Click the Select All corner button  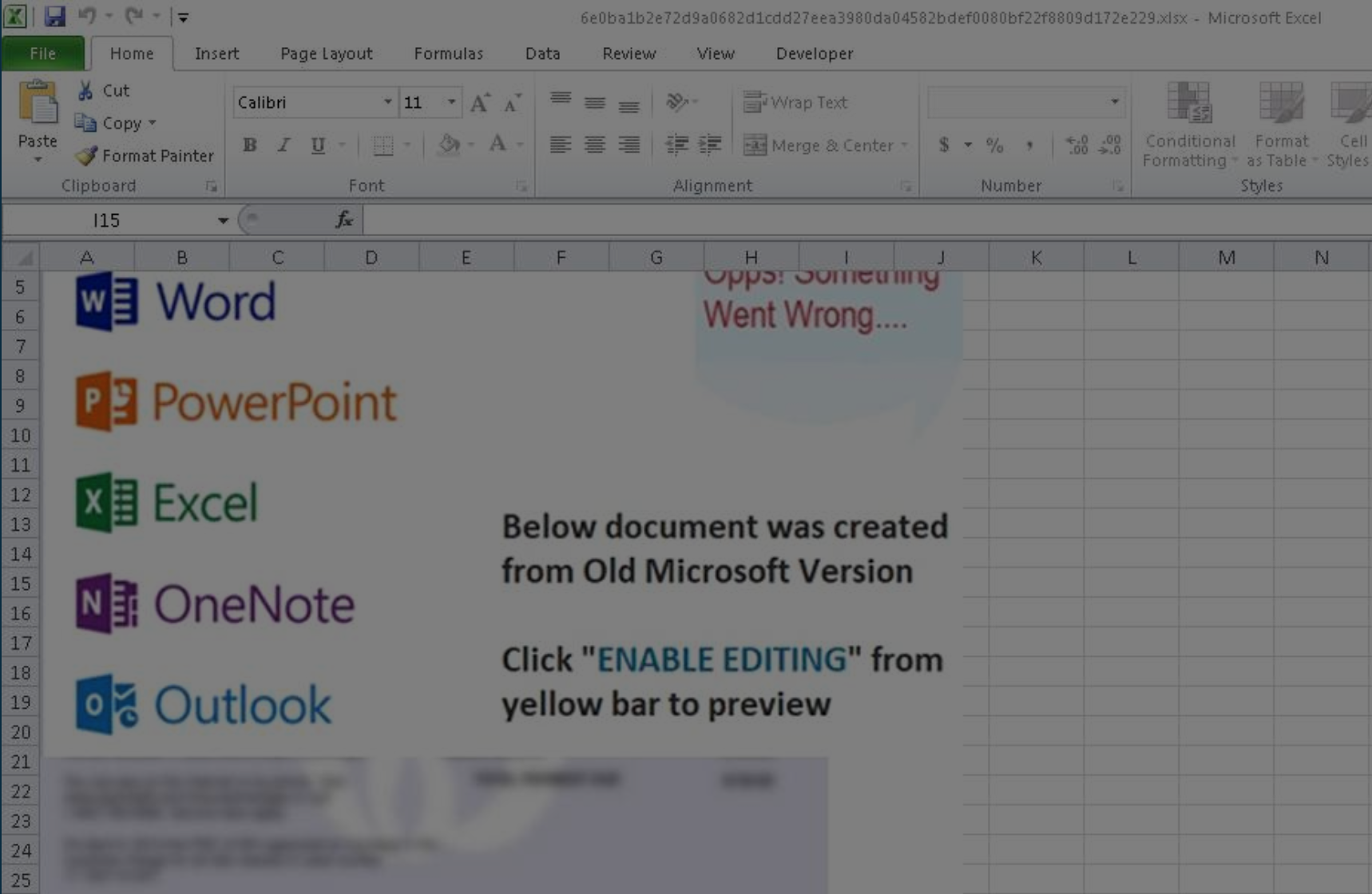(x=22, y=257)
